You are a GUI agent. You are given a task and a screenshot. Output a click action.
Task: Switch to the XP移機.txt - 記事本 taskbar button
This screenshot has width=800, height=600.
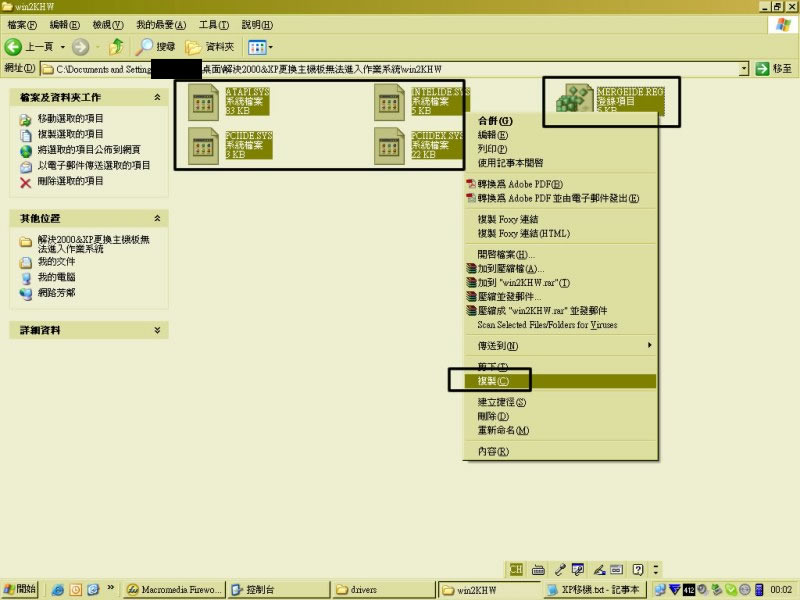click(x=594, y=590)
